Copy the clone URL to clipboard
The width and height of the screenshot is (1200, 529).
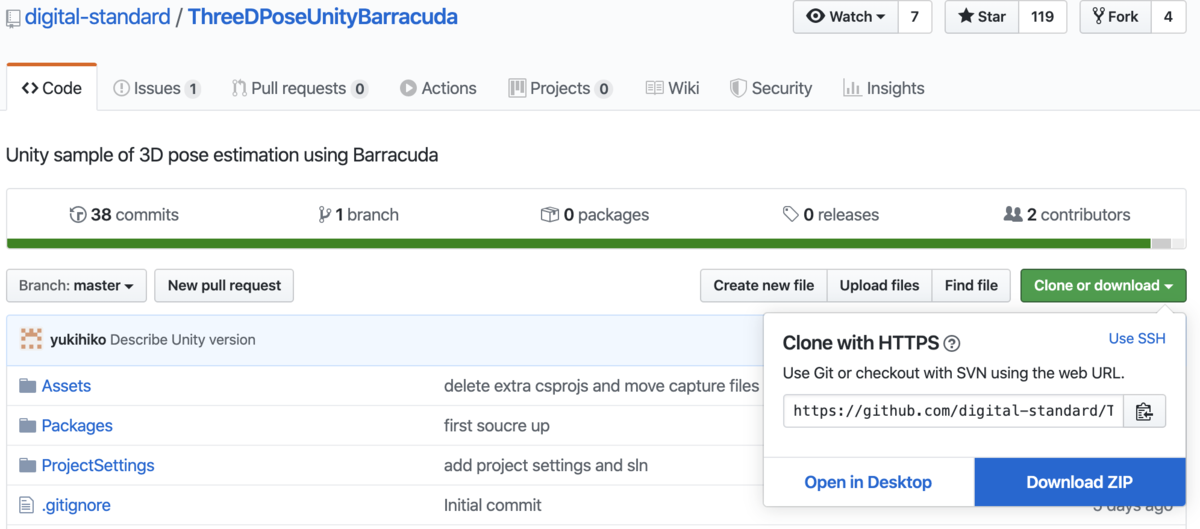point(1145,411)
